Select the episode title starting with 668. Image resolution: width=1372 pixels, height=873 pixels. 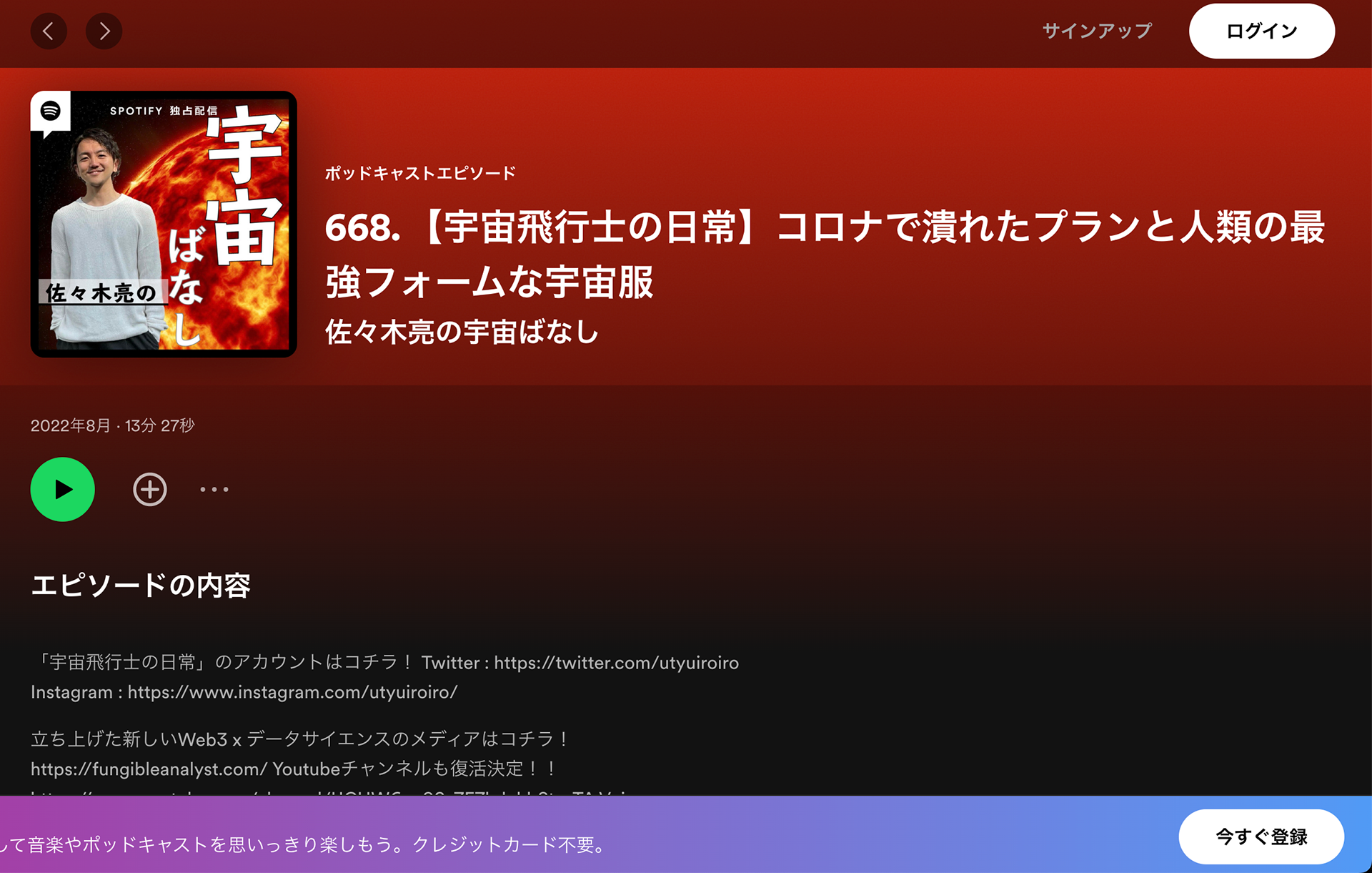[x=825, y=254]
